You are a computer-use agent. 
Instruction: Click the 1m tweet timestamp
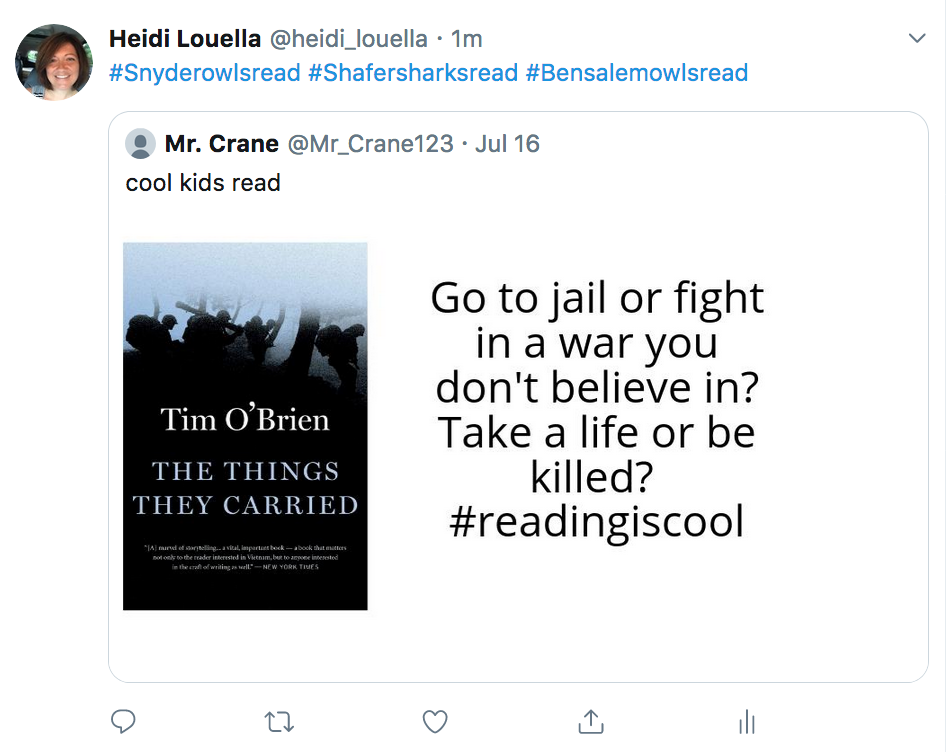click(466, 39)
